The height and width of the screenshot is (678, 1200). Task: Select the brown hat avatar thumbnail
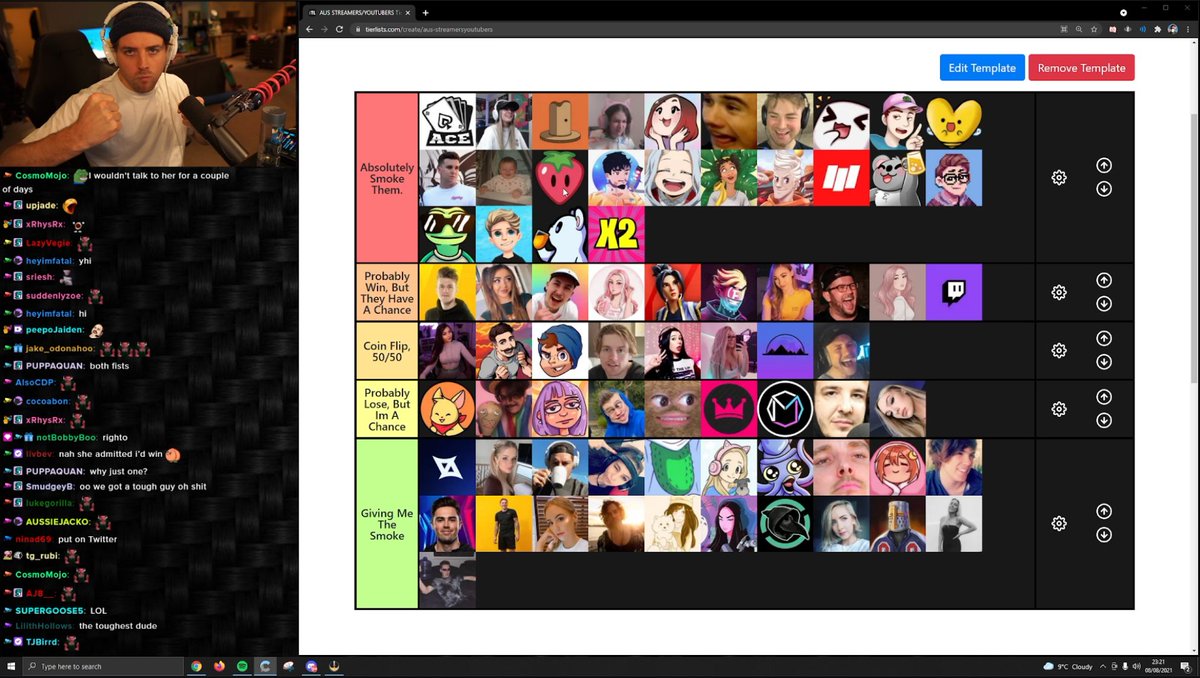[560, 121]
